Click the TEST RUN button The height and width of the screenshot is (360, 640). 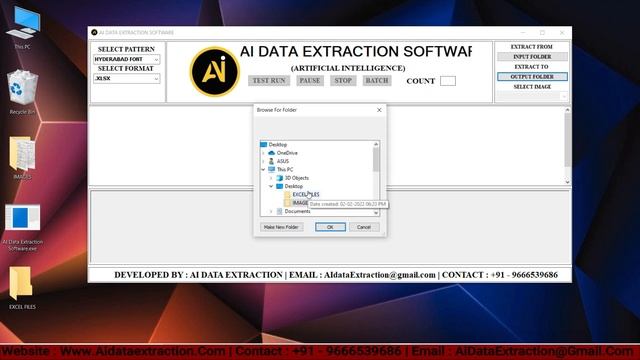[x=269, y=80]
